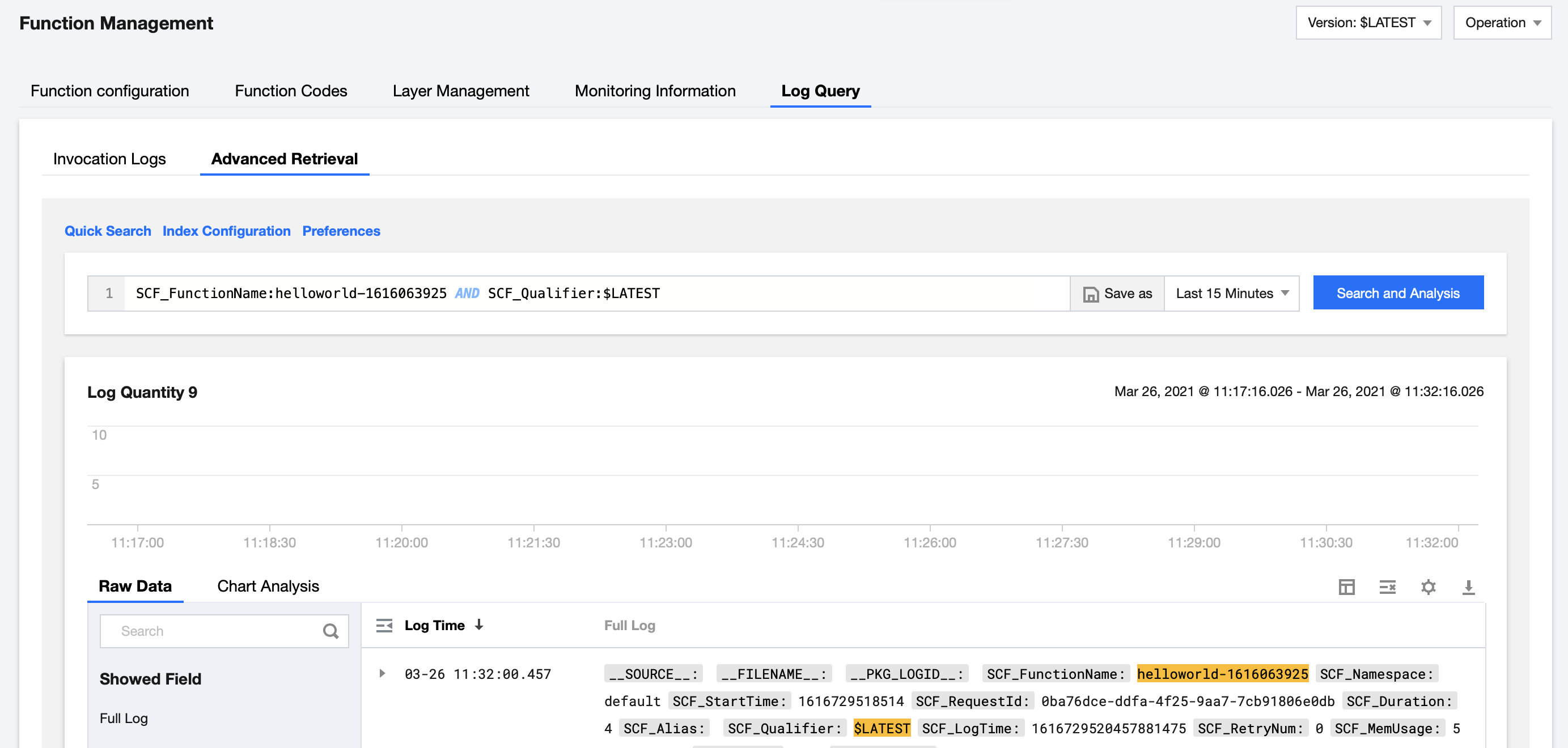Click Search and Analysis button
This screenshot has width=1568, height=748.
1397,294
